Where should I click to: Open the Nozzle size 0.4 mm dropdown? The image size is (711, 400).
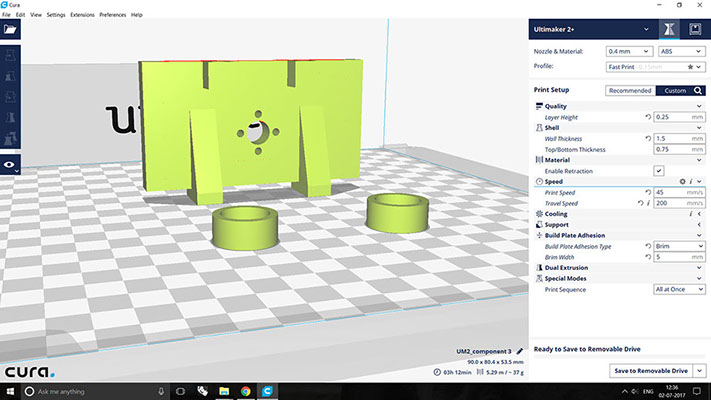pyautogui.click(x=629, y=52)
